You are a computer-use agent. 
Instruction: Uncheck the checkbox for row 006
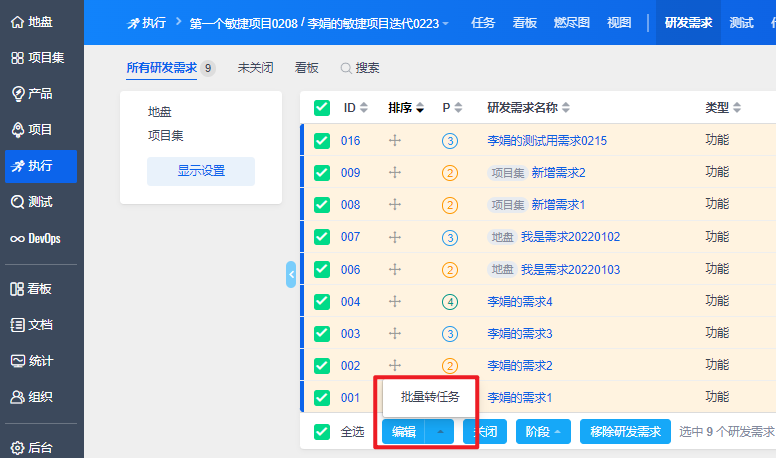tap(322, 269)
